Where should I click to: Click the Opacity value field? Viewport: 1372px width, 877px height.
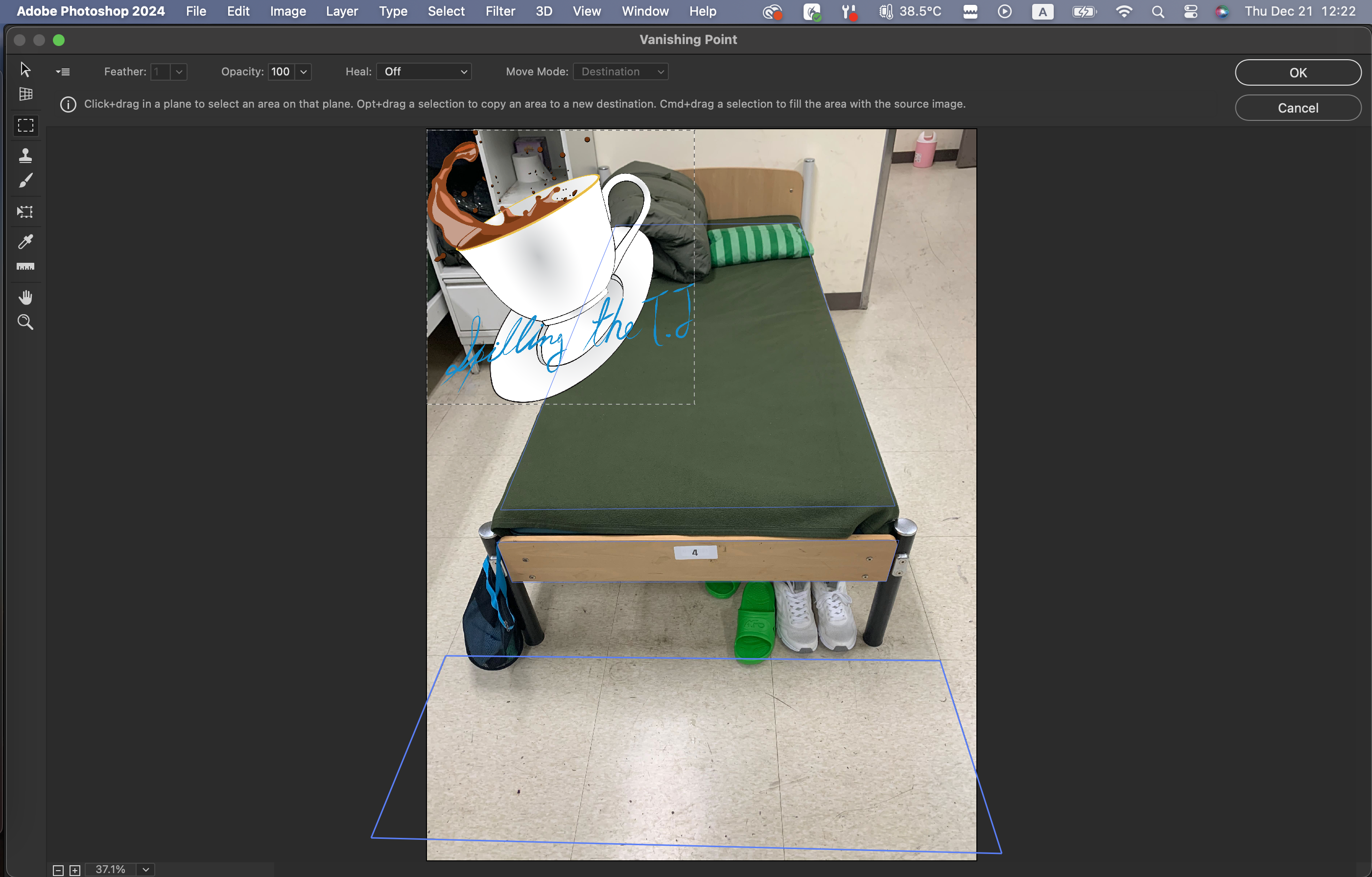[281, 72]
